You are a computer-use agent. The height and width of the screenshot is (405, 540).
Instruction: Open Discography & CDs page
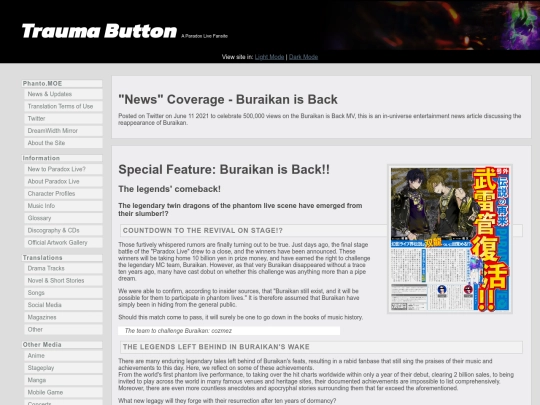coord(63,230)
